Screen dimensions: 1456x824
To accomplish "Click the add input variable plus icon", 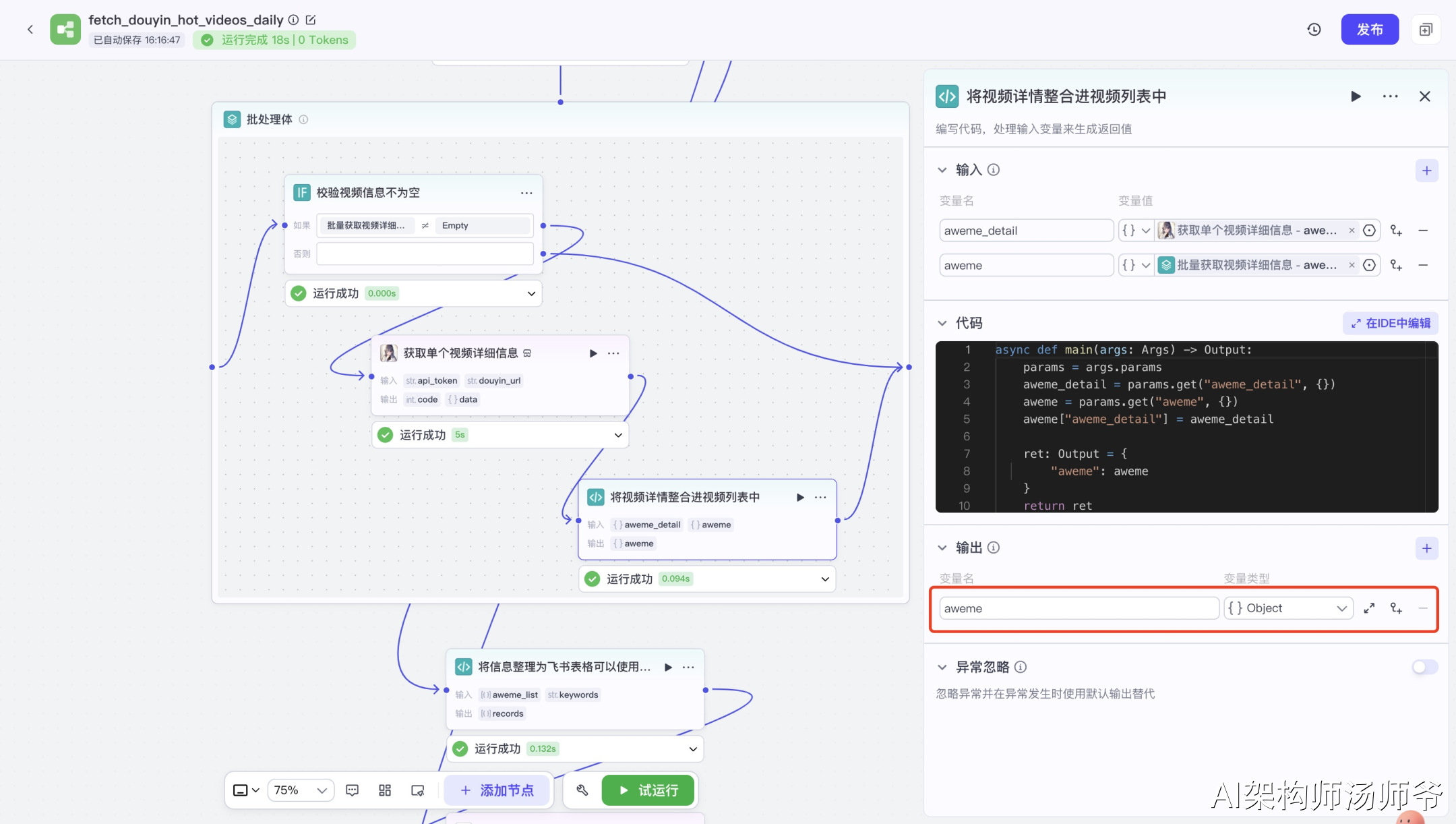I will (1426, 171).
